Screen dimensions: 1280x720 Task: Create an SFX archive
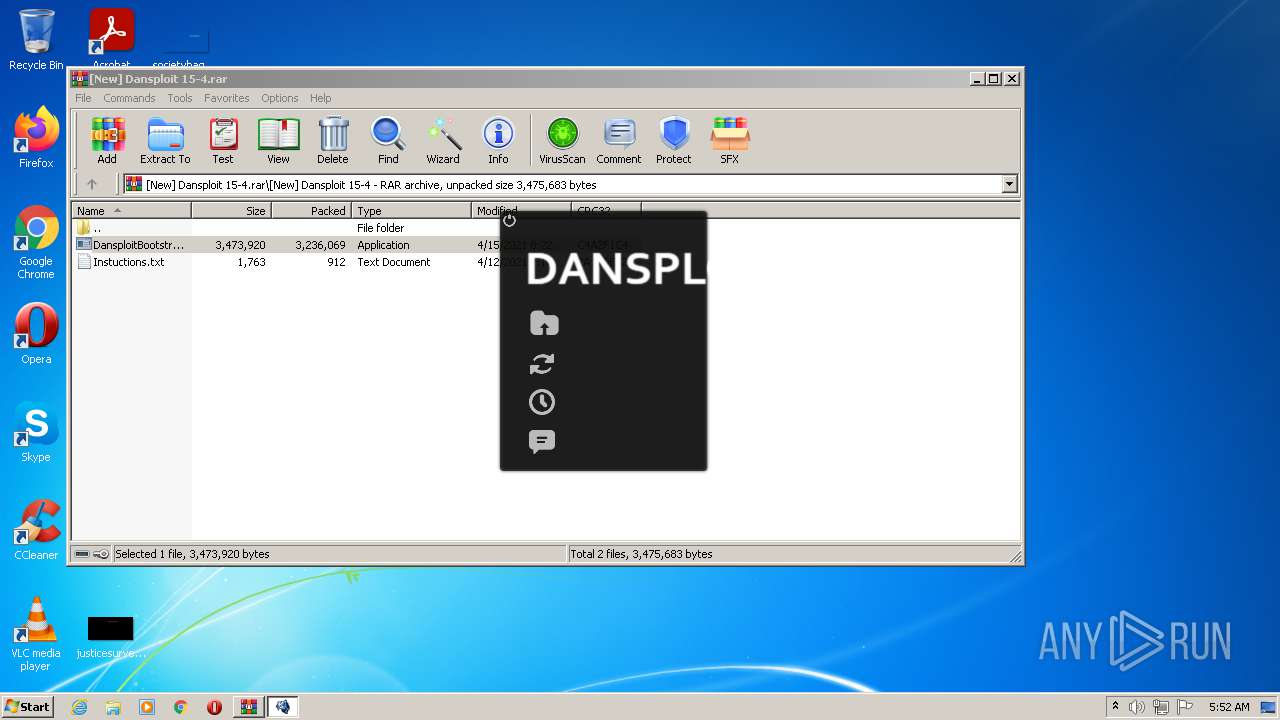point(730,140)
